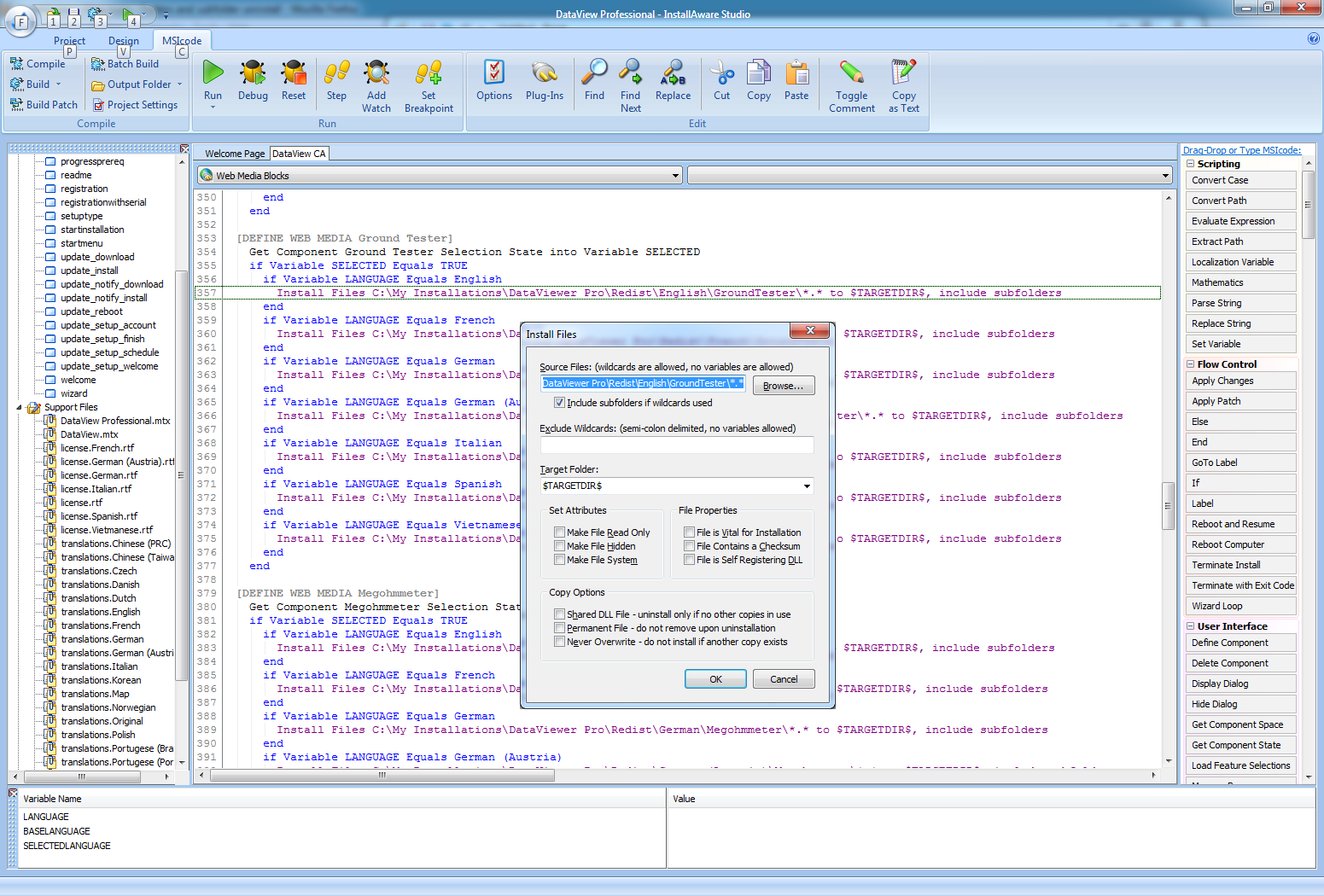Open the Options checklist icon
The height and width of the screenshot is (896, 1324).
tap(494, 73)
